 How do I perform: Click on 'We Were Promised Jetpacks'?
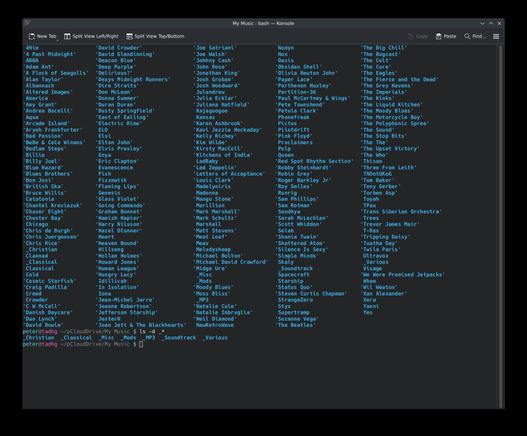point(403,275)
